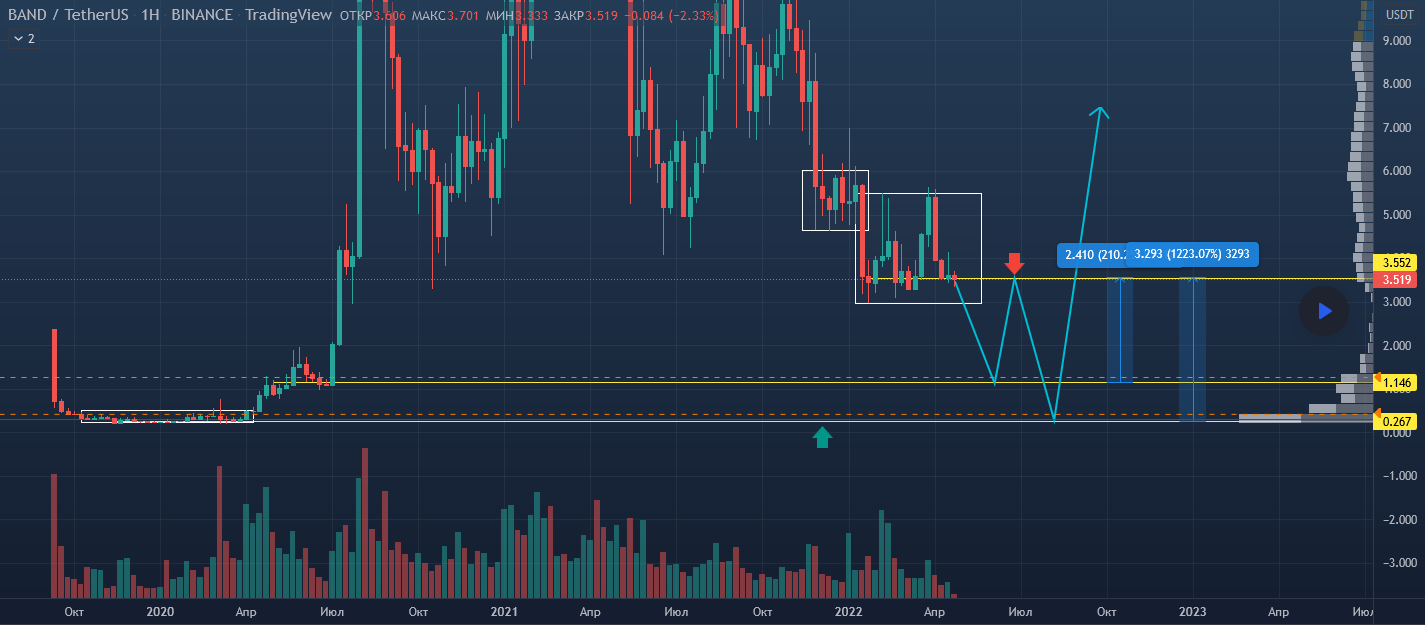Click the yellow 3.552 price label
Viewport: 1425px width, 625px height.
(1396, 263)
